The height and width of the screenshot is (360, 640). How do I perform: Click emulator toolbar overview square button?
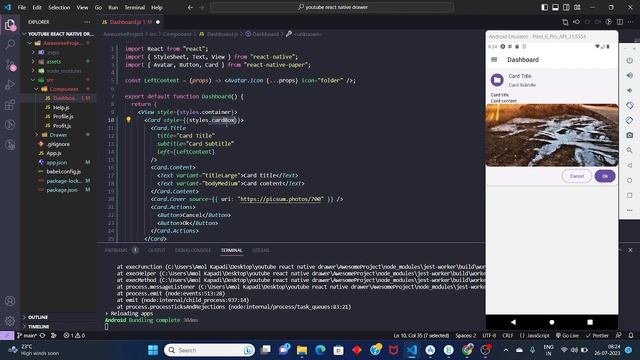click(x=629, y=195)
